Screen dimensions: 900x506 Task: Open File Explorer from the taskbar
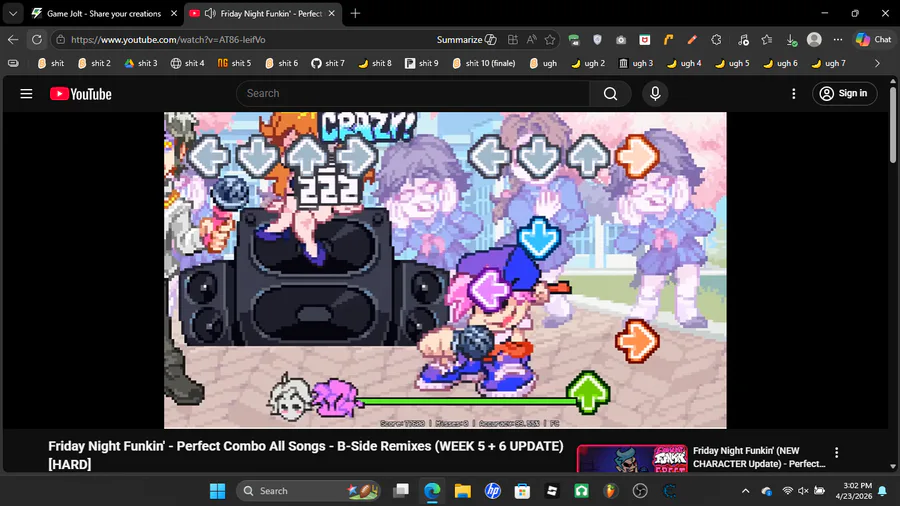pyautogui.click(x=463, y=491)
